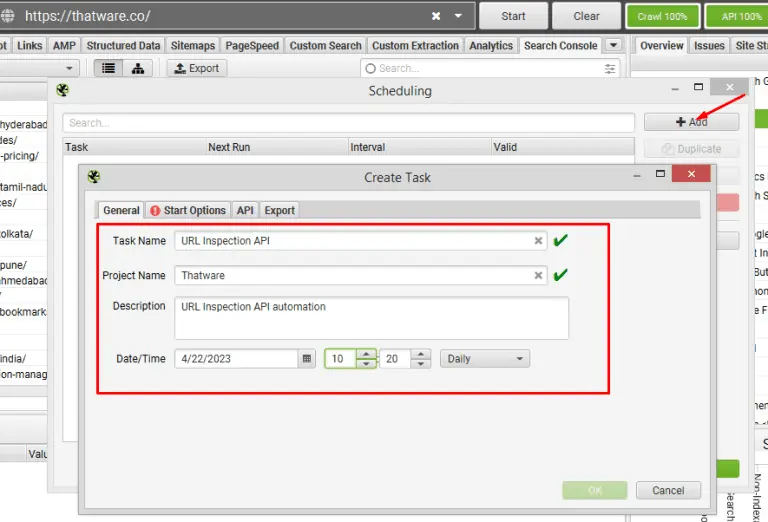The image size is (768, 522).
Task: Increase the hour with the up arrow
Action: click(x=366, y=354)
